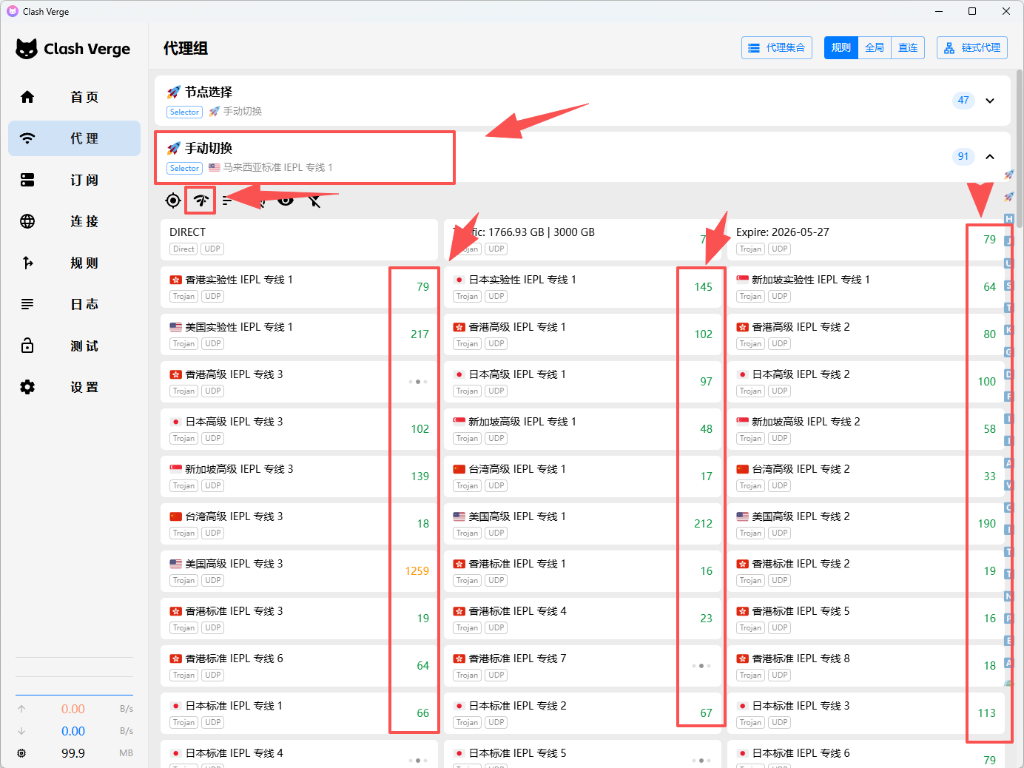Toggle the eye display icon in group toolbar

285,200
